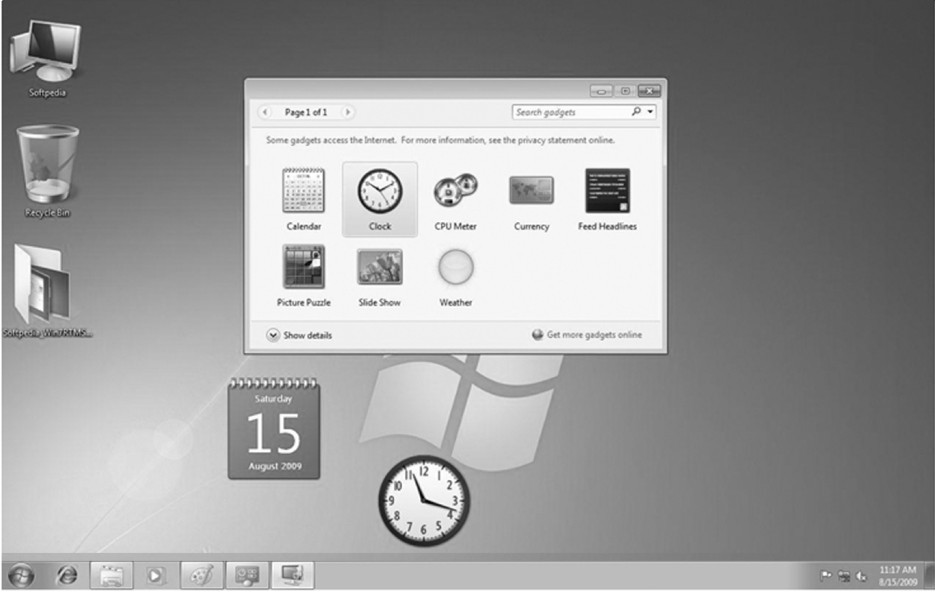Click the network tray icon

(x=844, y=576)
